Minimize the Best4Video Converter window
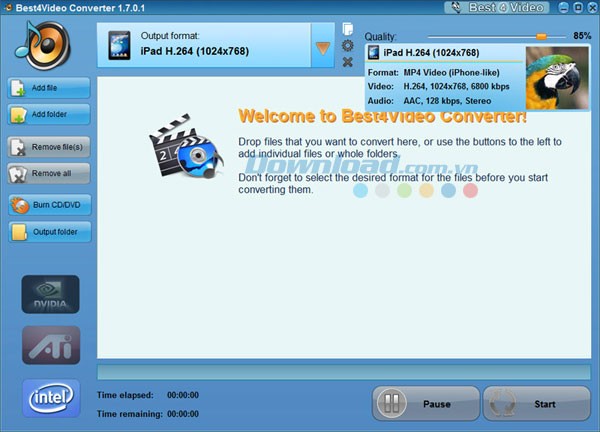 [x=564, y=8]
